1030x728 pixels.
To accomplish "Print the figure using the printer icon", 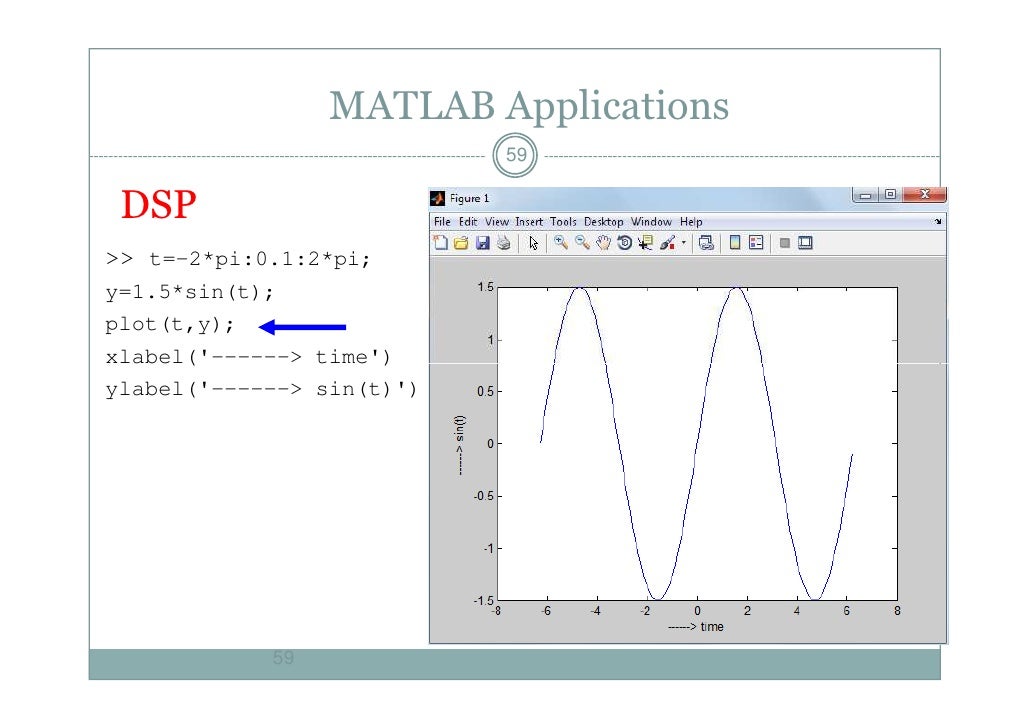I will point(504,243).
